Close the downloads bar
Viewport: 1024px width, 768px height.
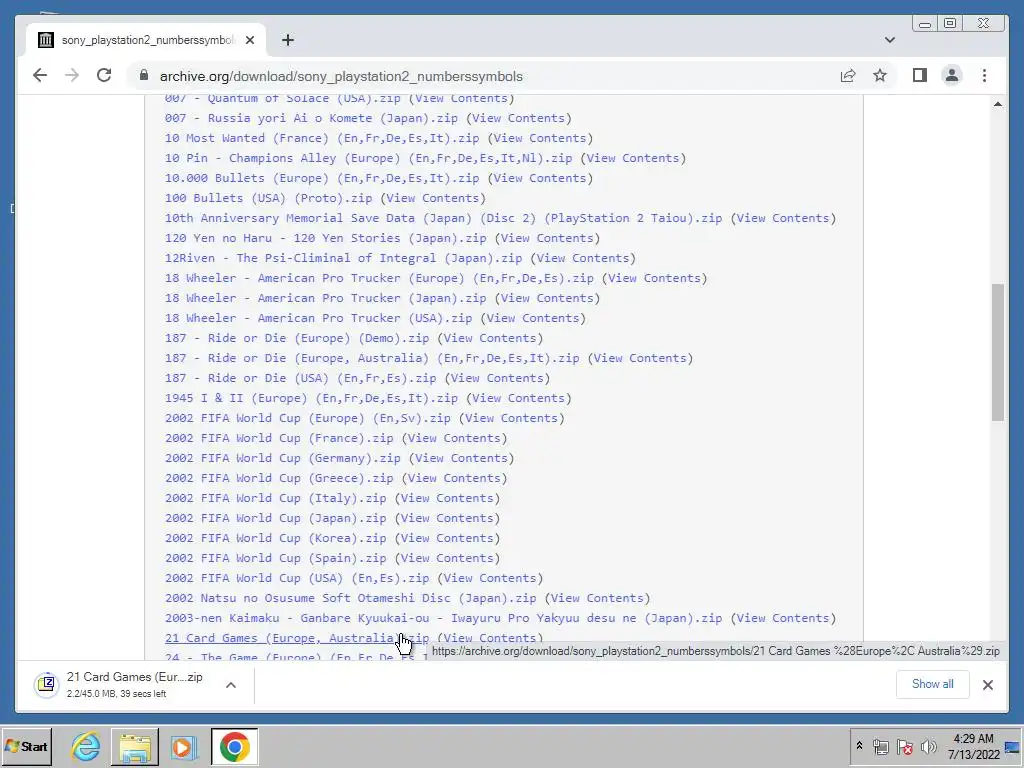pyautogui.click(x=988, y=684)
